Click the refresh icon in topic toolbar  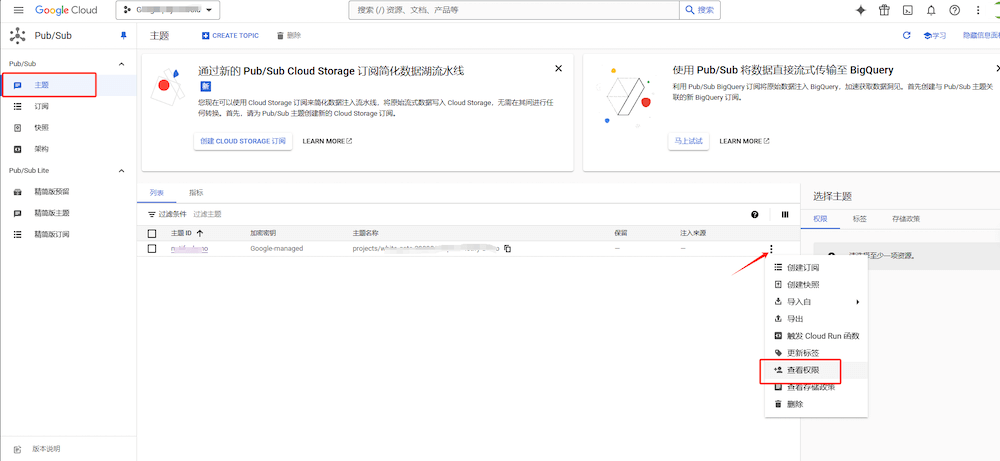pos(907,35)
